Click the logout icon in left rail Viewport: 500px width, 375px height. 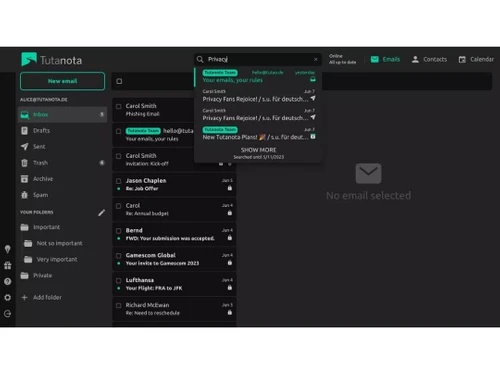[7, 314]
